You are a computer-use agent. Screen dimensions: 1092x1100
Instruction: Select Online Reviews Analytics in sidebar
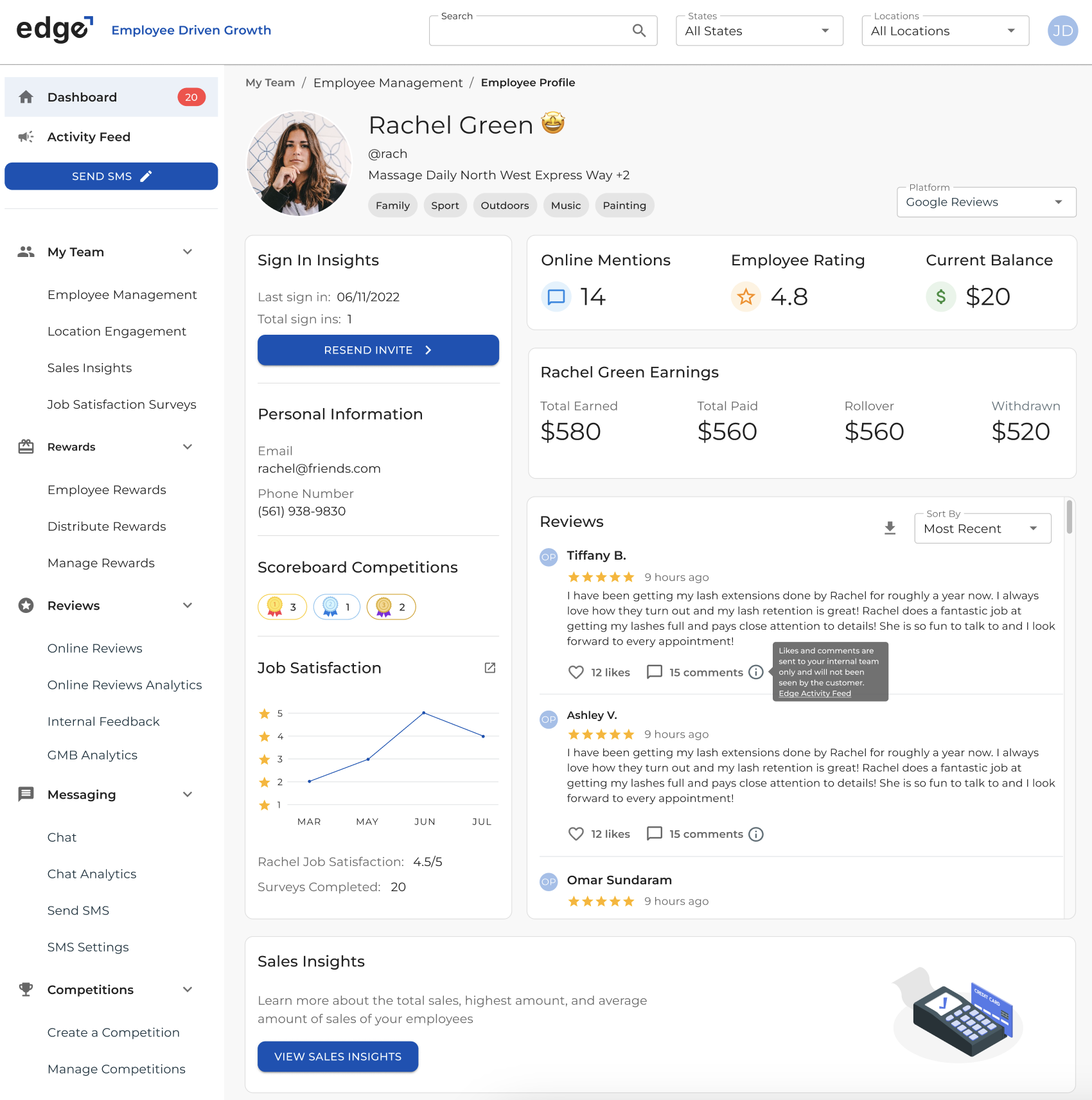click(124, 684)
